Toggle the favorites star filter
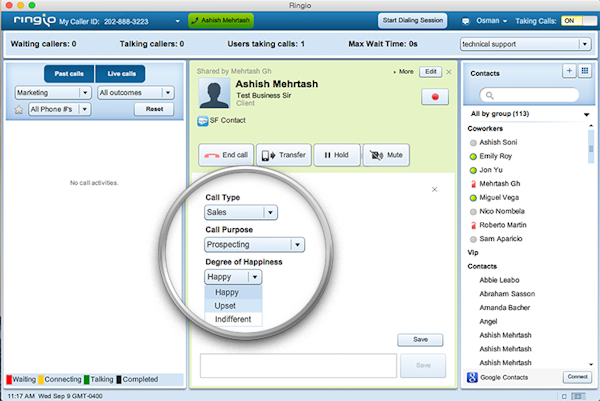Viewport: 600px width, 401px height. [x=18, y=109]
